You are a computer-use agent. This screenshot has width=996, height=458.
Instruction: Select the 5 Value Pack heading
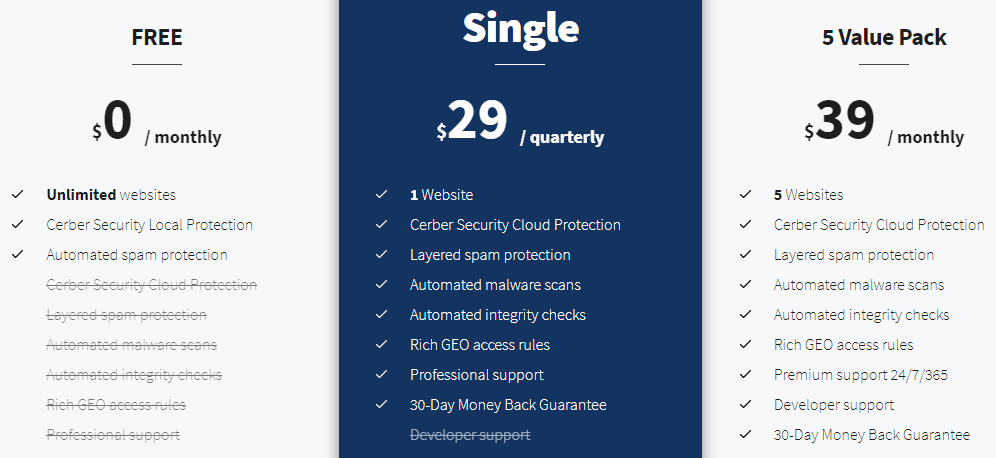(884, 38)
